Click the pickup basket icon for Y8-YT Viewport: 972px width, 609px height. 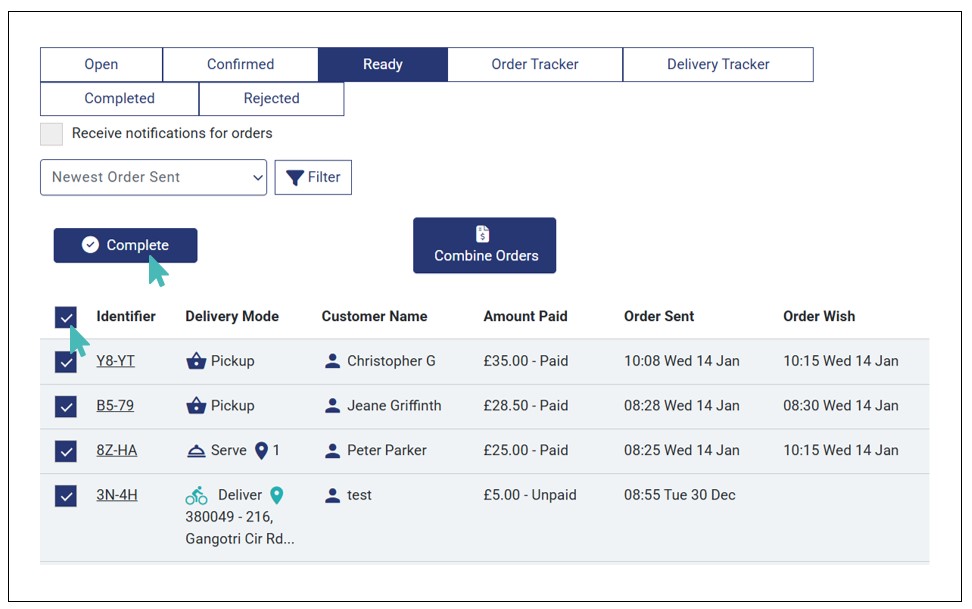tap(196, 361)
